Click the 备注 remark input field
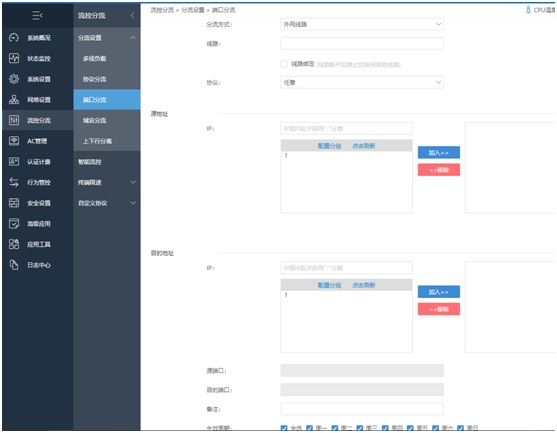 (x=362, y=409)
